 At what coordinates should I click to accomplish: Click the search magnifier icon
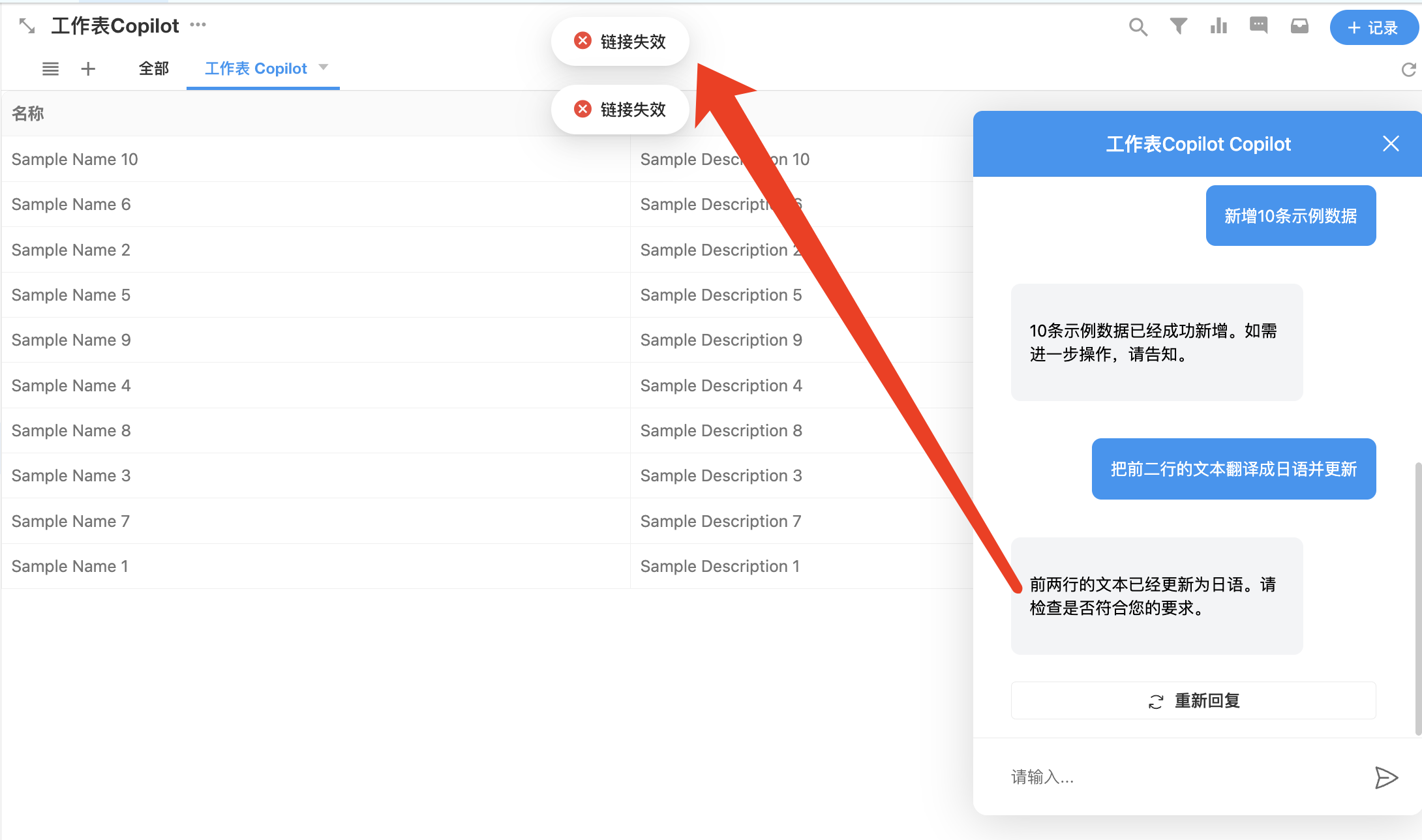(1138, 27)
